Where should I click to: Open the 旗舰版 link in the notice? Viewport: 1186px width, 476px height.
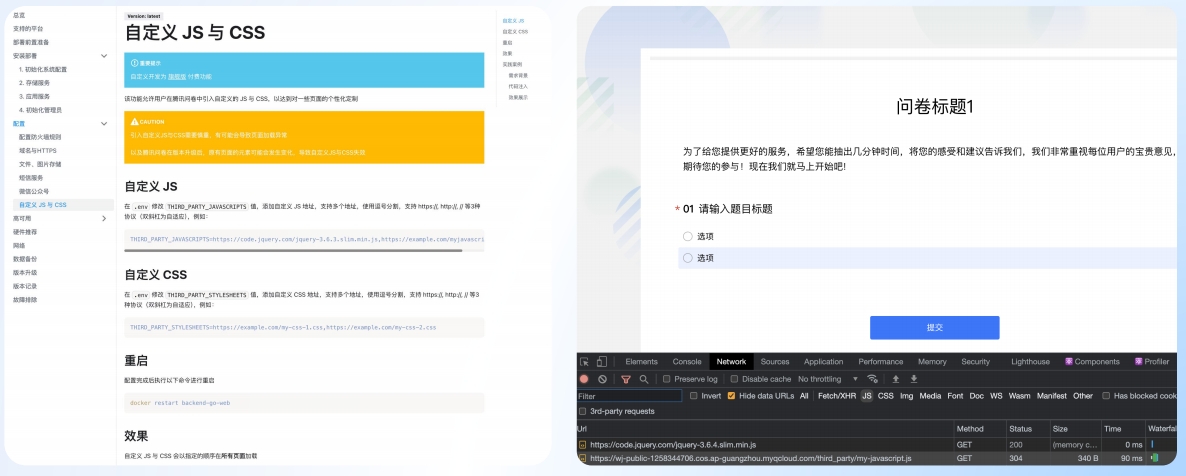[x=176, y=76]
